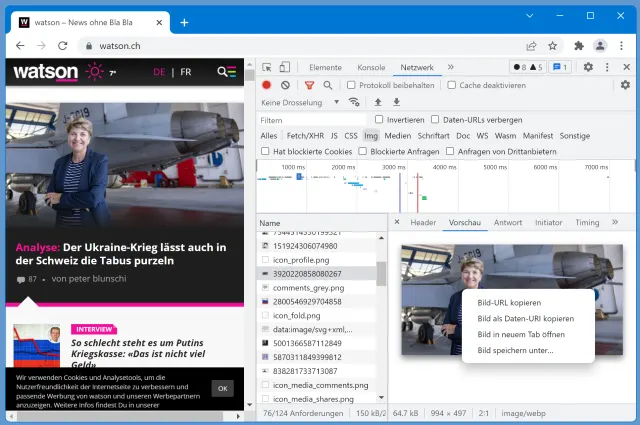Open DevTools settings gear
Image resolution: width=640 pixels, height=425 pixels.
tap(588, 67)
